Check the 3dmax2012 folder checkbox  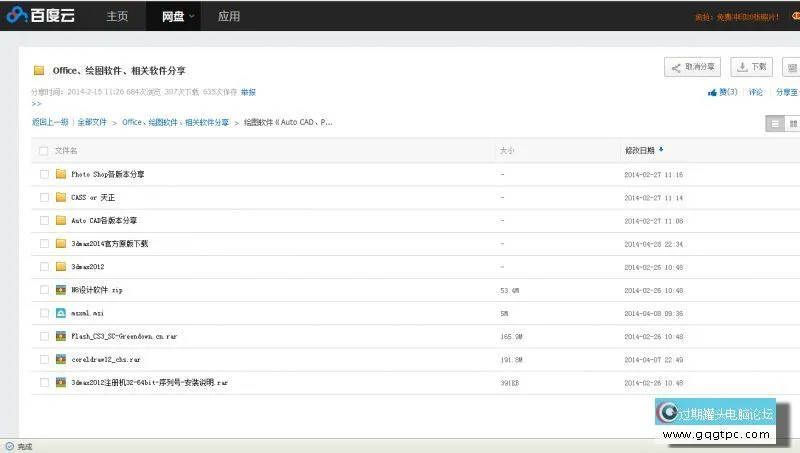44,267
